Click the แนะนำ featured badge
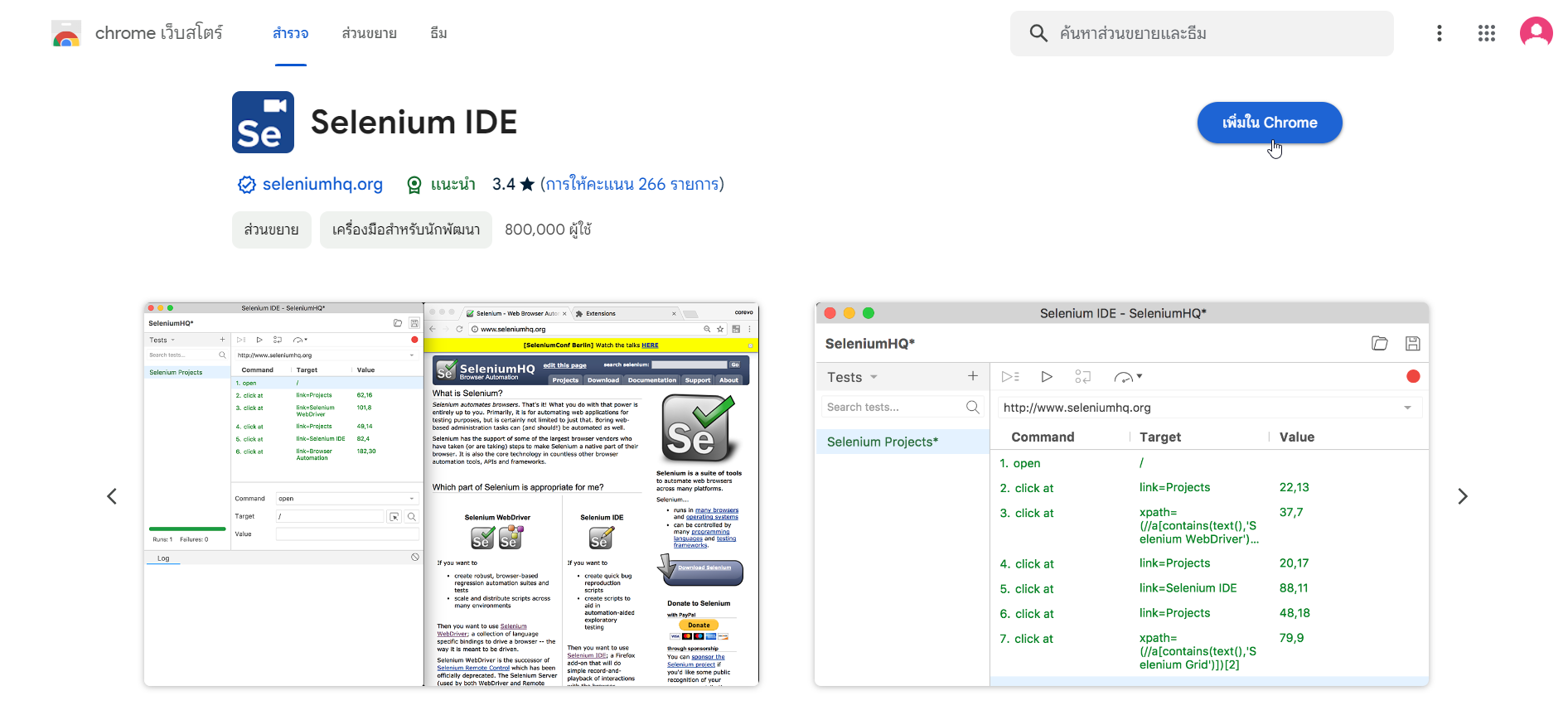1568x710 pixels. (441, 184)
